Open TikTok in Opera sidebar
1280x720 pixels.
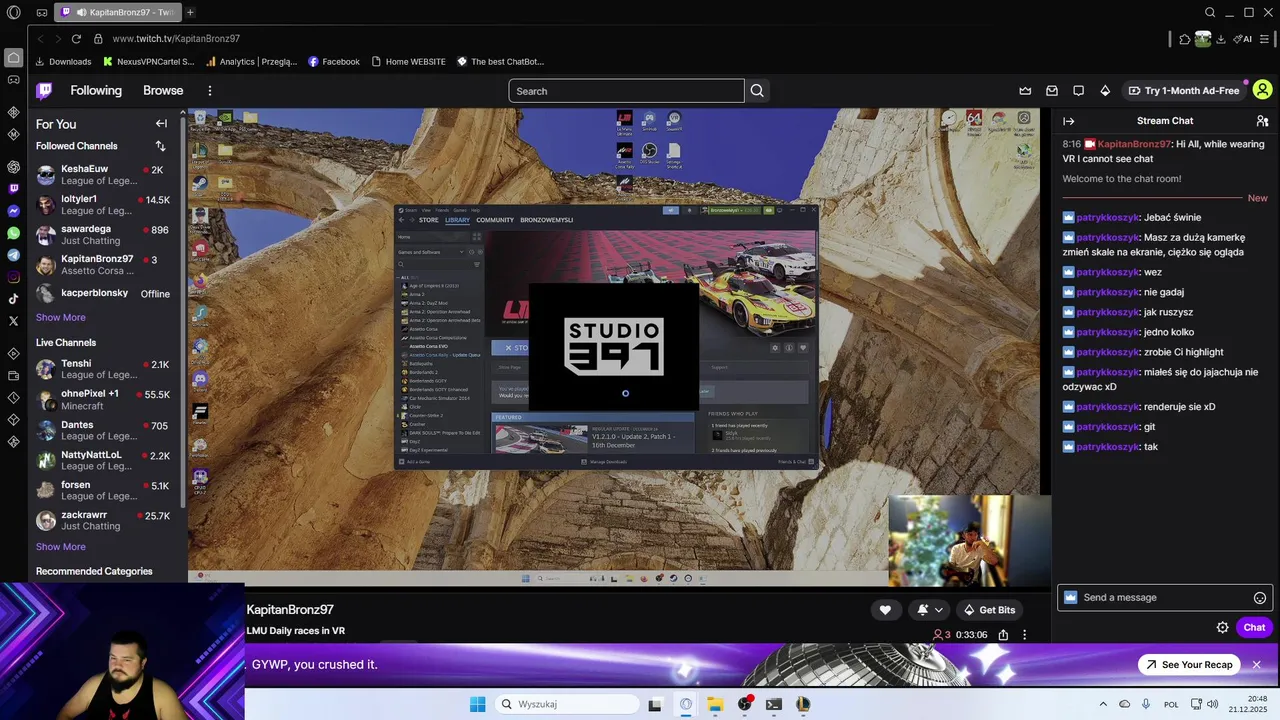[14, 299]
